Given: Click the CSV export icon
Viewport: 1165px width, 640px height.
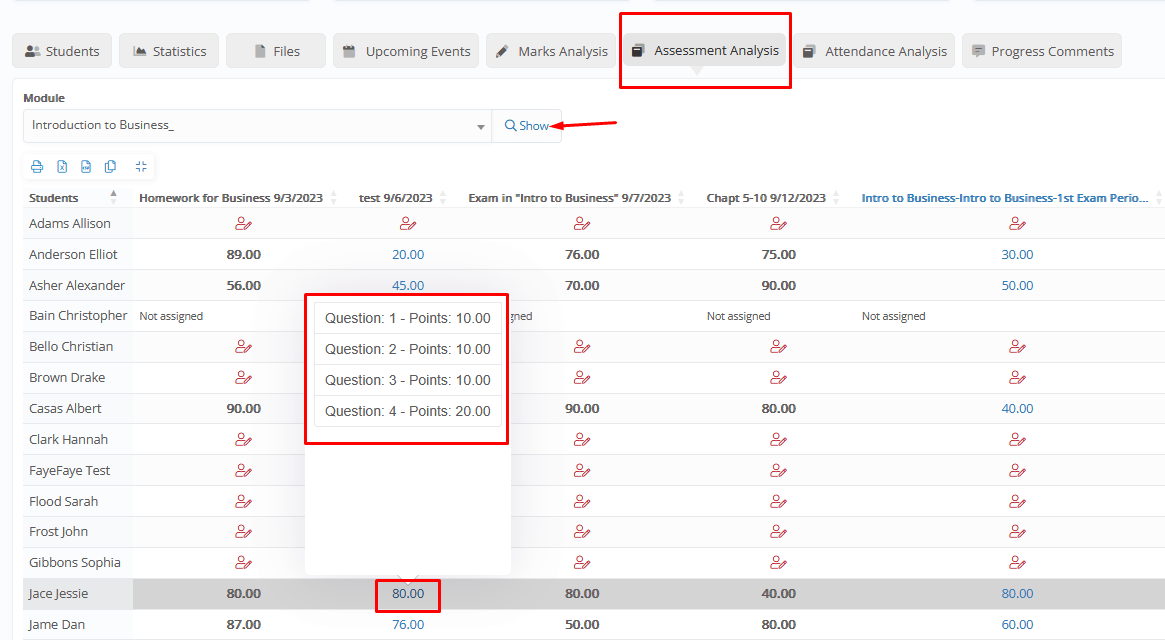Looking at the screenshot, I should click(86, 167).
